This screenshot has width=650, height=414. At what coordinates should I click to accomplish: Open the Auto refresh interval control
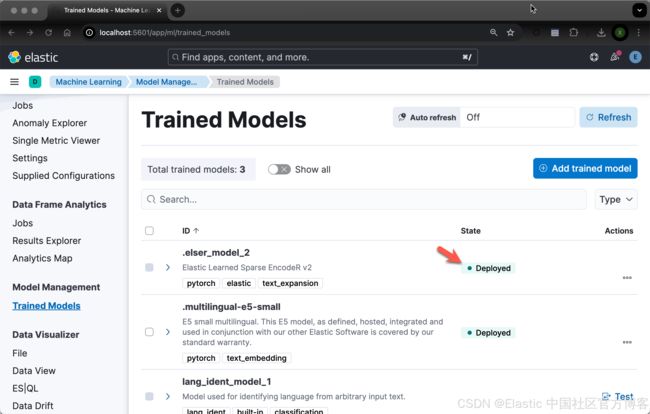click(x=517, y=117)
